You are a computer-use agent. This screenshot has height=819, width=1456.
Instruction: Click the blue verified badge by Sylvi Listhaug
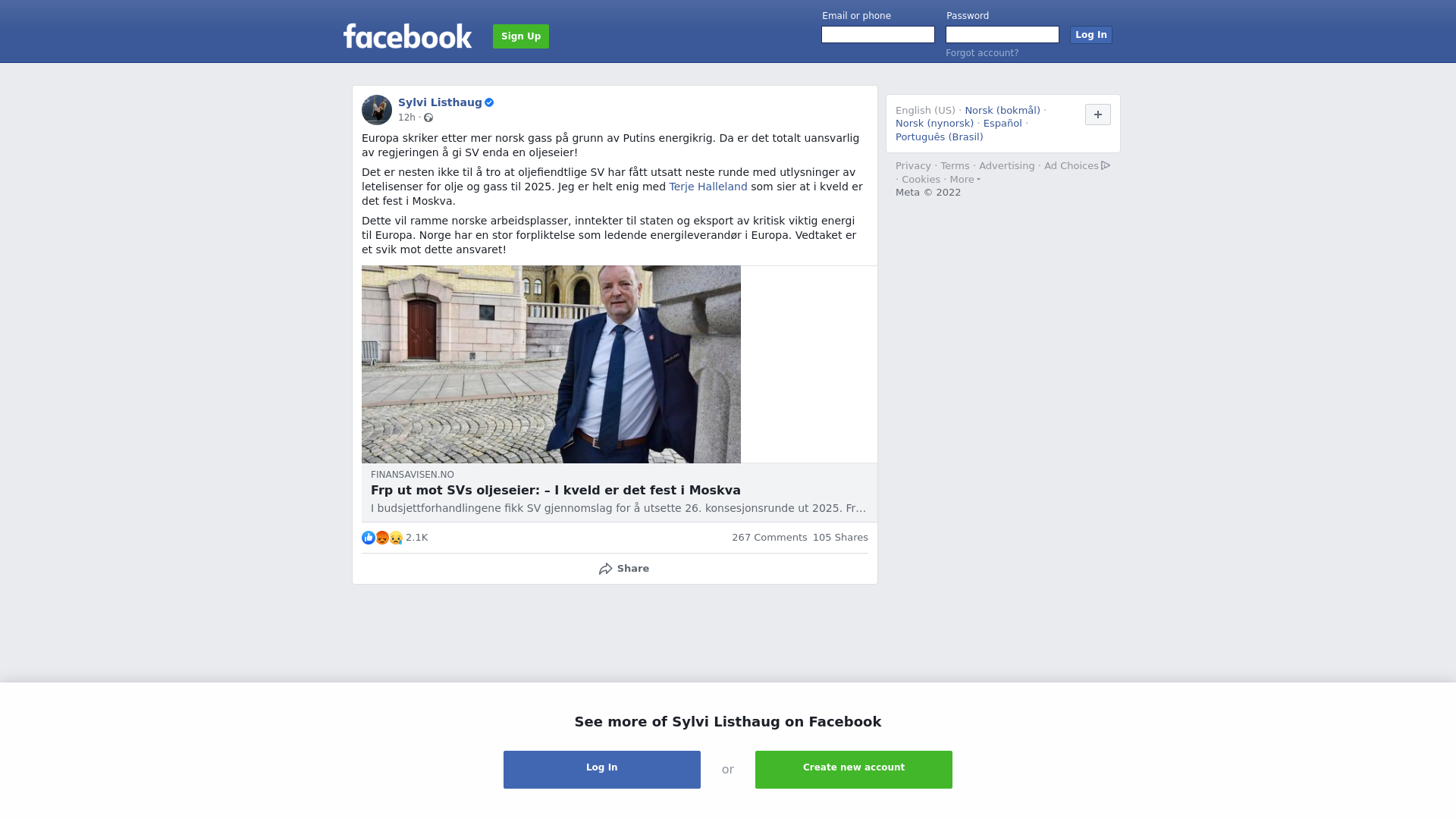[x=489, y=102]
